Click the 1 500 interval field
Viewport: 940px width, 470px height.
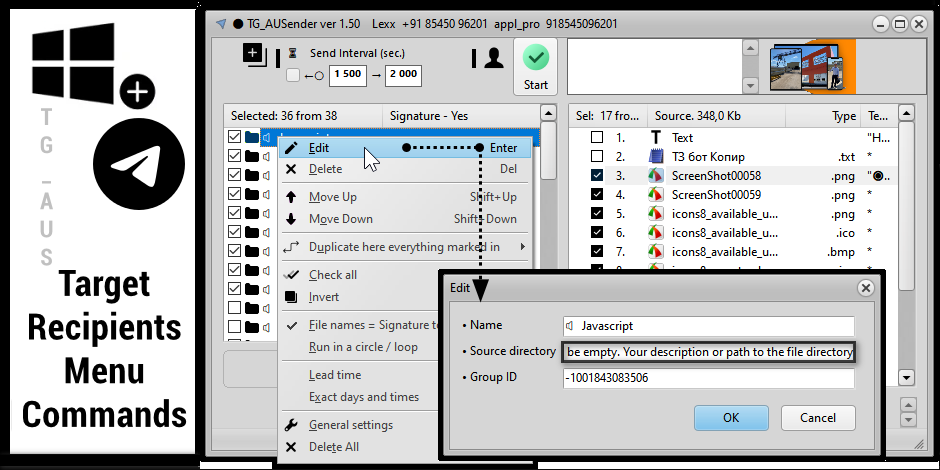pos(348,75)
